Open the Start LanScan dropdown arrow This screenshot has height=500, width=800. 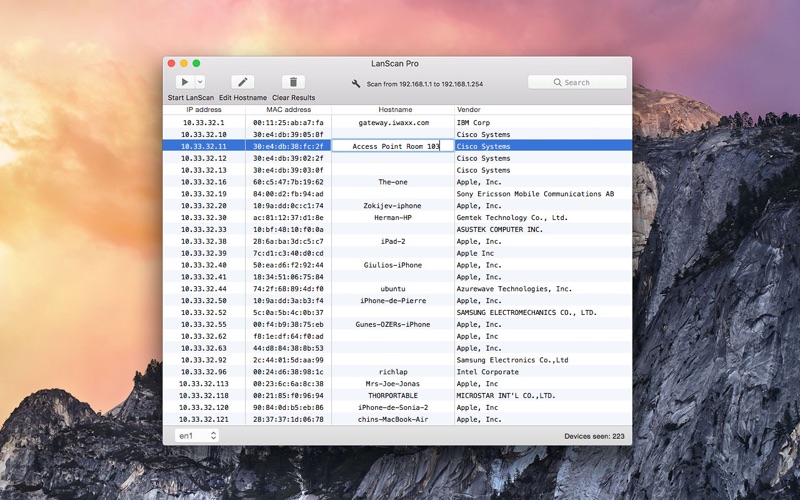coord(200,82)
